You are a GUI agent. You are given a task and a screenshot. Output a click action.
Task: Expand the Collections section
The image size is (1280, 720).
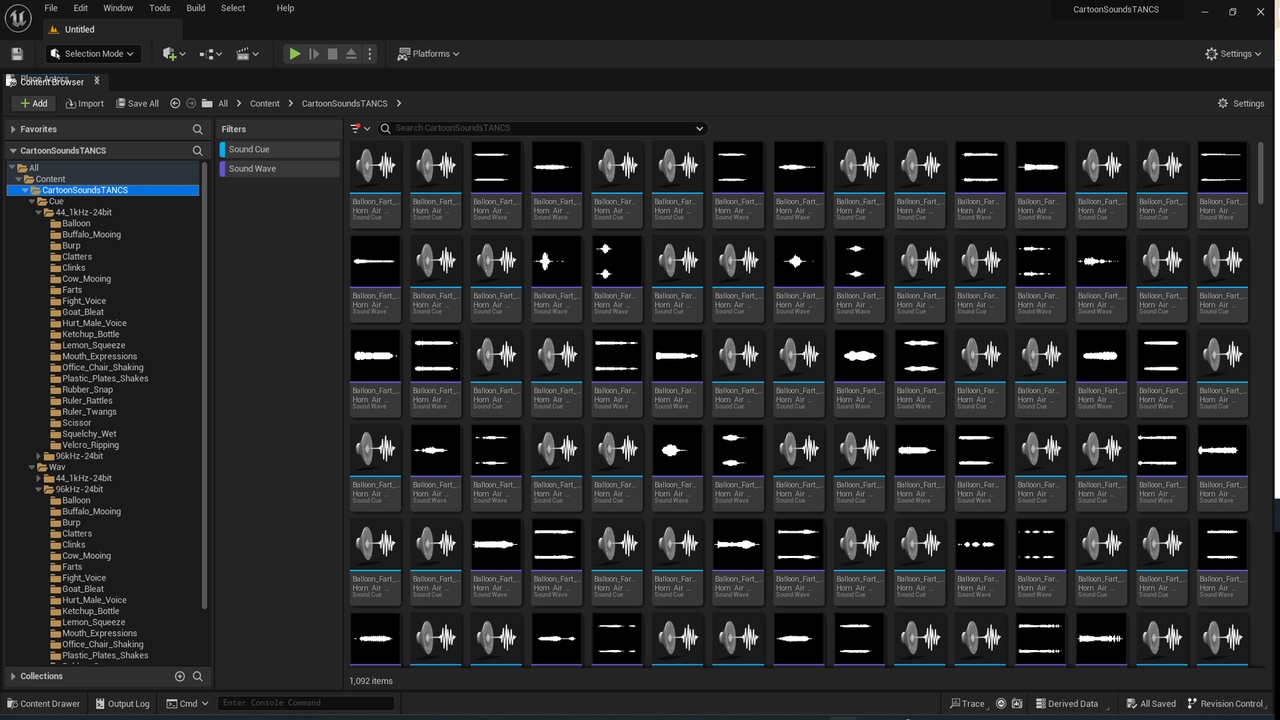12,676
